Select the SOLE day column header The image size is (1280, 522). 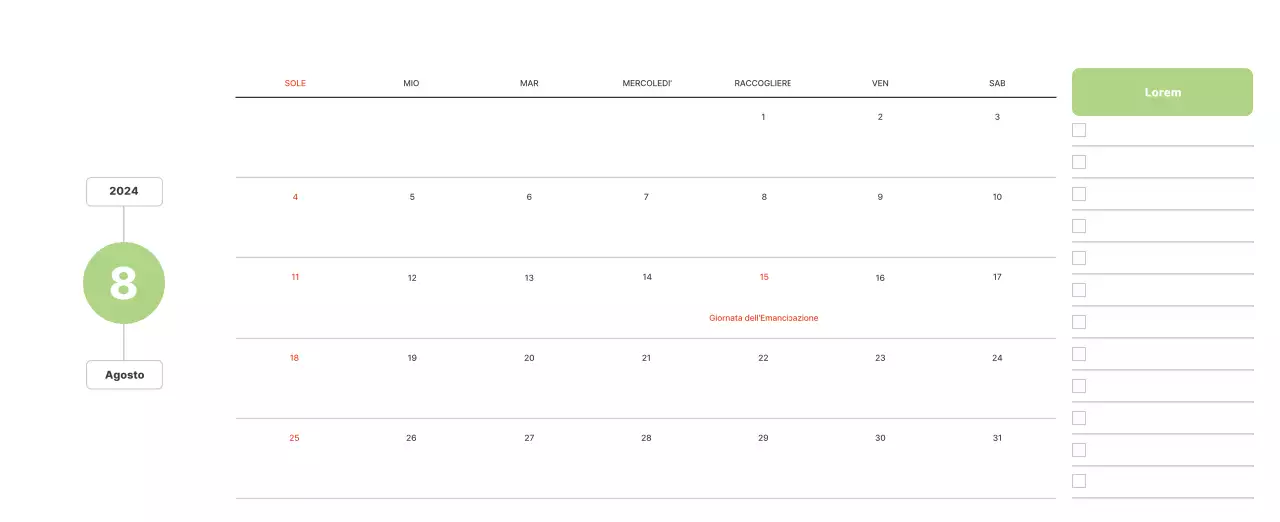[x=295, y=83]
